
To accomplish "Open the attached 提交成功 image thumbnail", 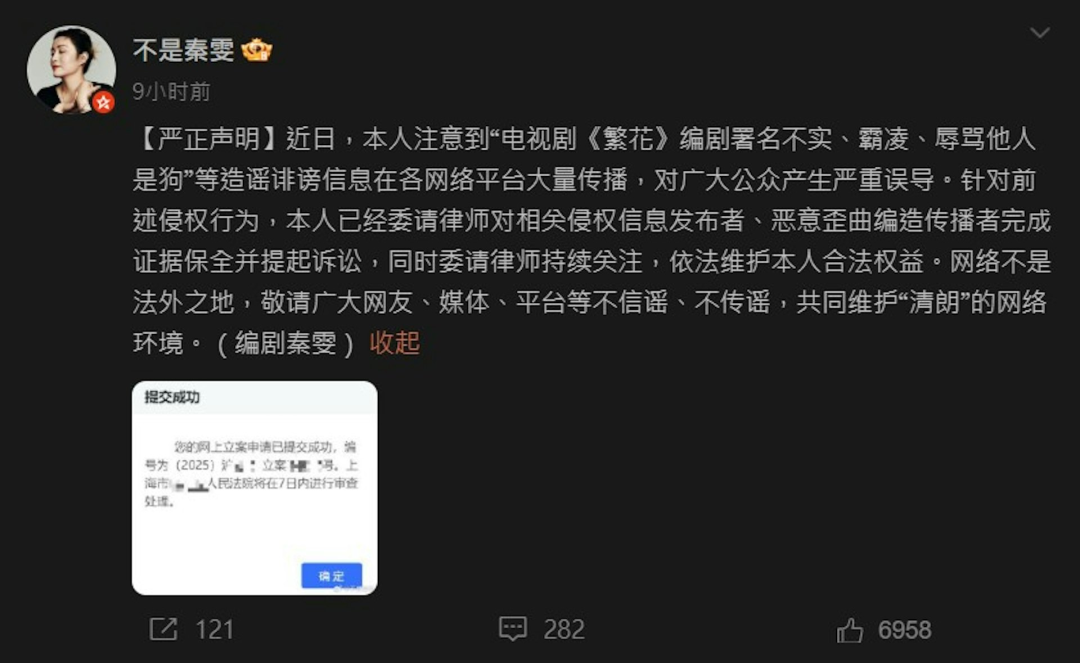I will [x=255, y=488].
